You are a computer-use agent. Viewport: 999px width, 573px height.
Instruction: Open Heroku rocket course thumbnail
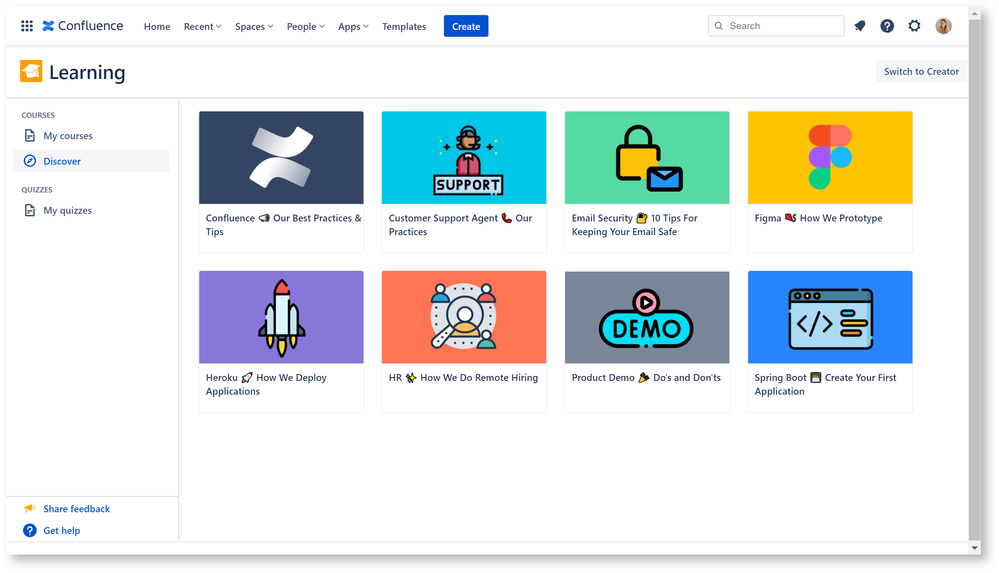[x=281, y=317]
